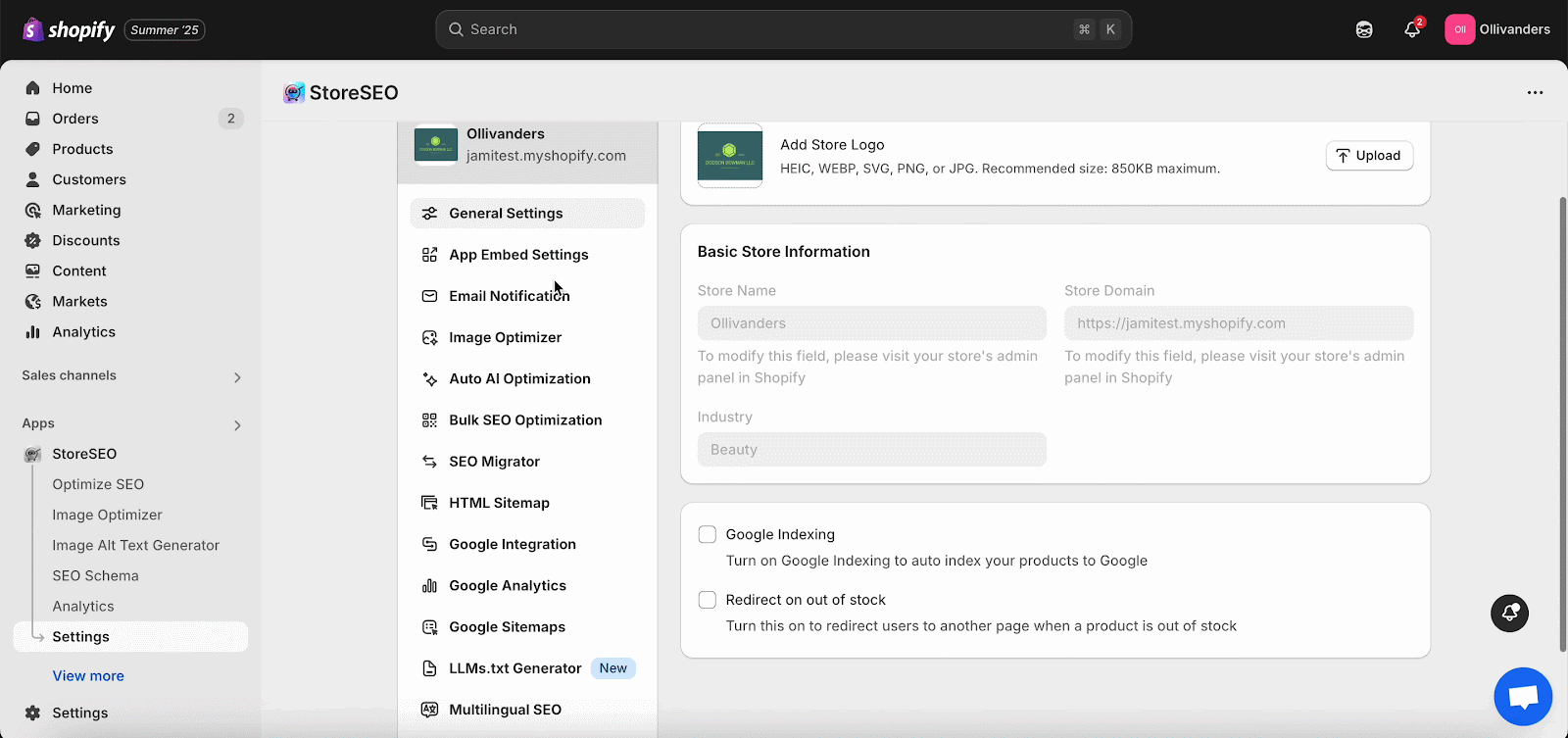Open Optimize SEO in StoreSEO submenu

98,484
